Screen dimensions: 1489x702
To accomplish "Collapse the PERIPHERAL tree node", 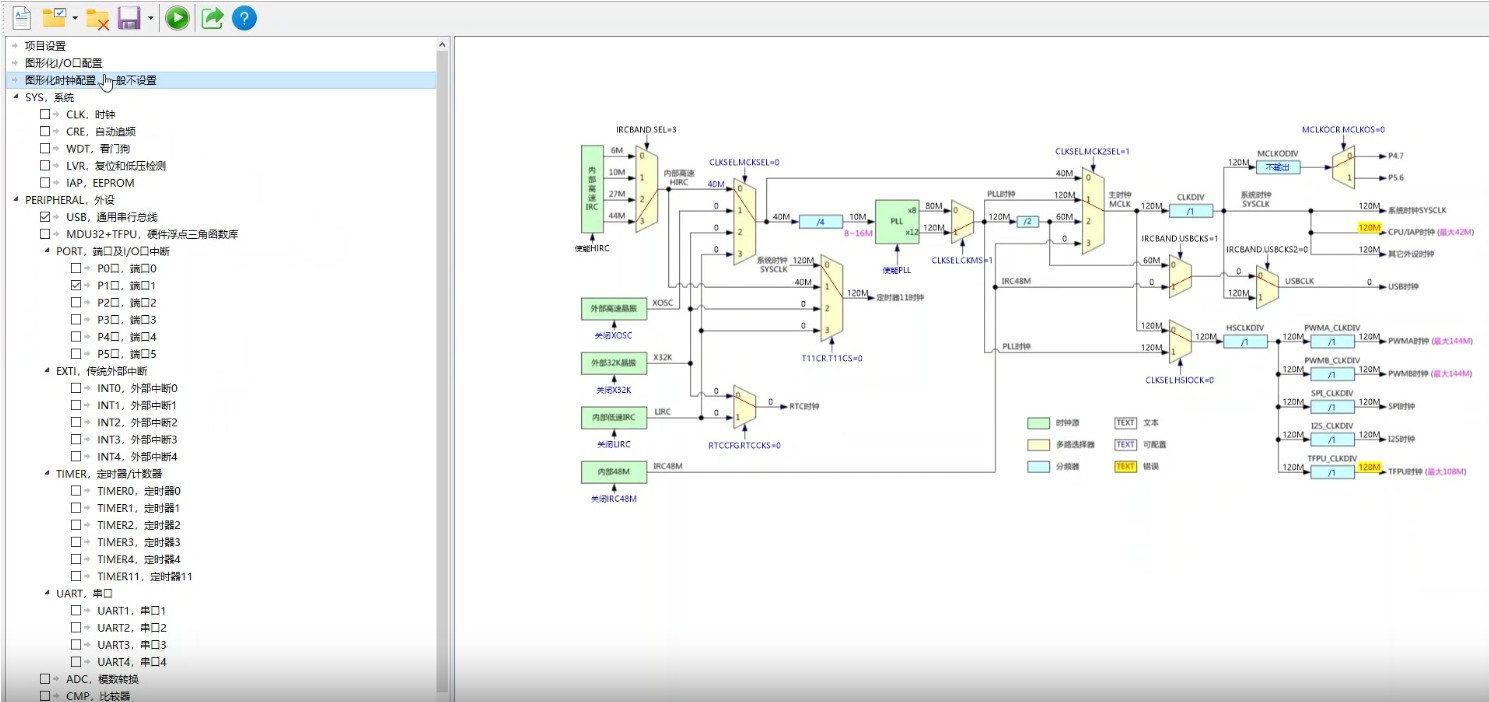I will (x=15, y=200).
